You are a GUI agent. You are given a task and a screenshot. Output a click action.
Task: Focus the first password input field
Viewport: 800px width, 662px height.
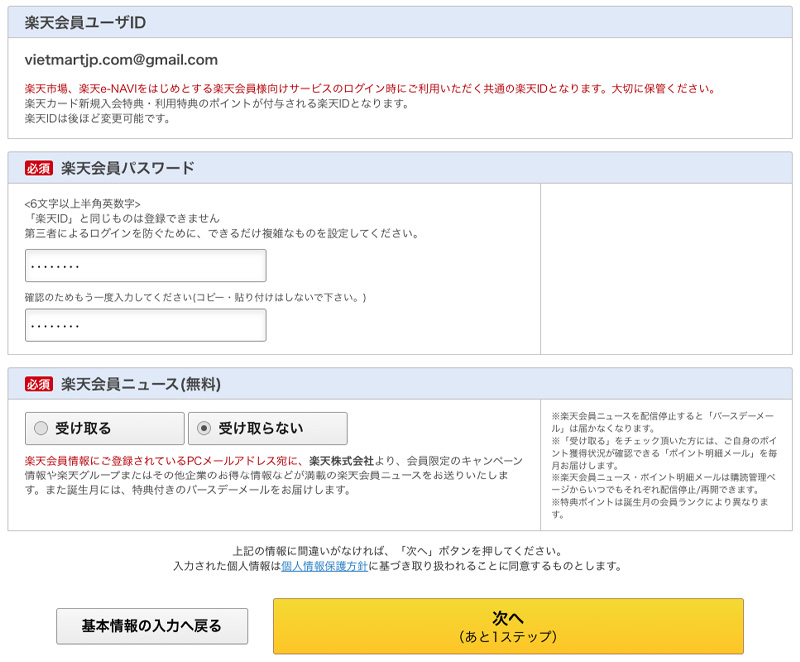click(x=145, y=266)
